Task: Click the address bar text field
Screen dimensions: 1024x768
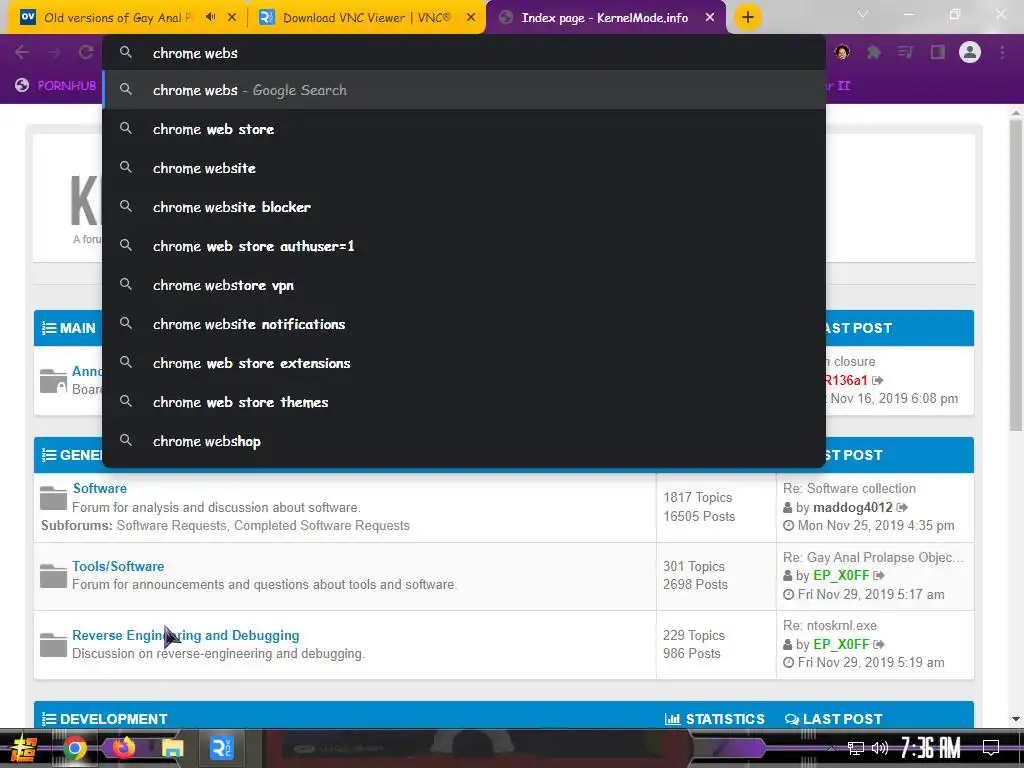Action: coord(464,53)
